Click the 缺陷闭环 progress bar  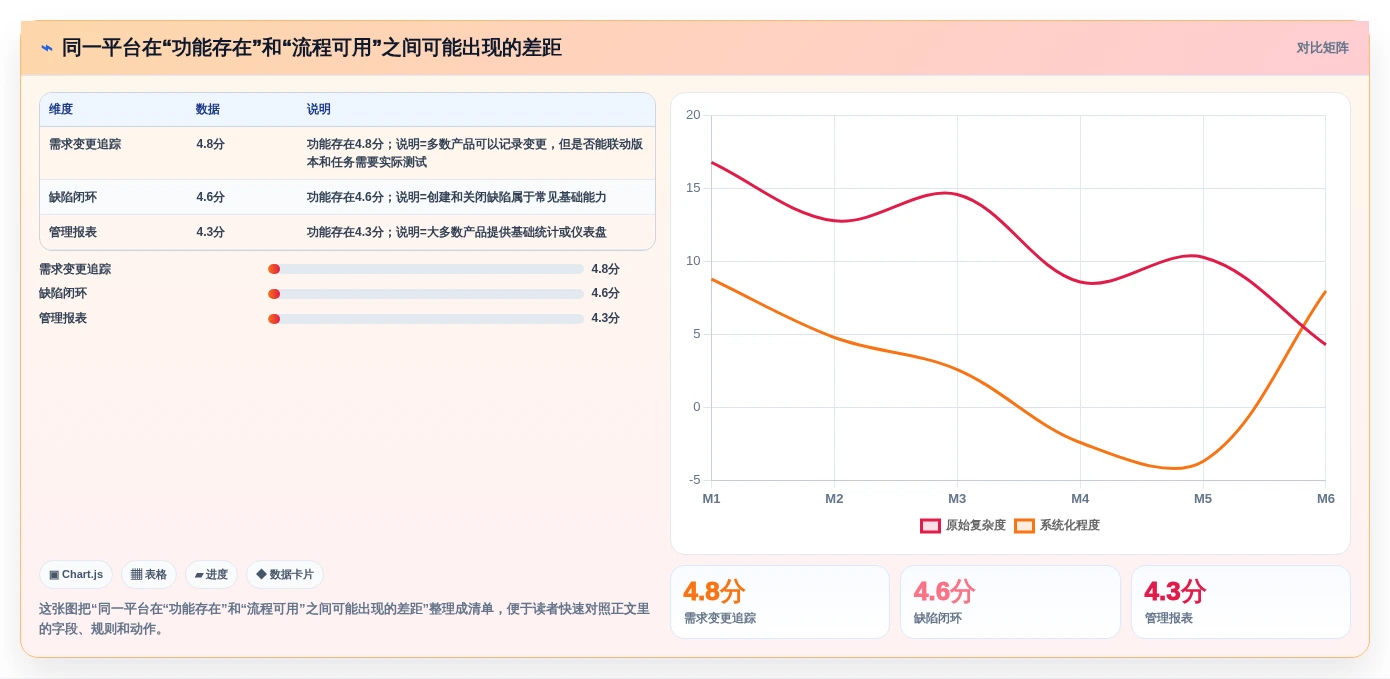coord(426,294)
